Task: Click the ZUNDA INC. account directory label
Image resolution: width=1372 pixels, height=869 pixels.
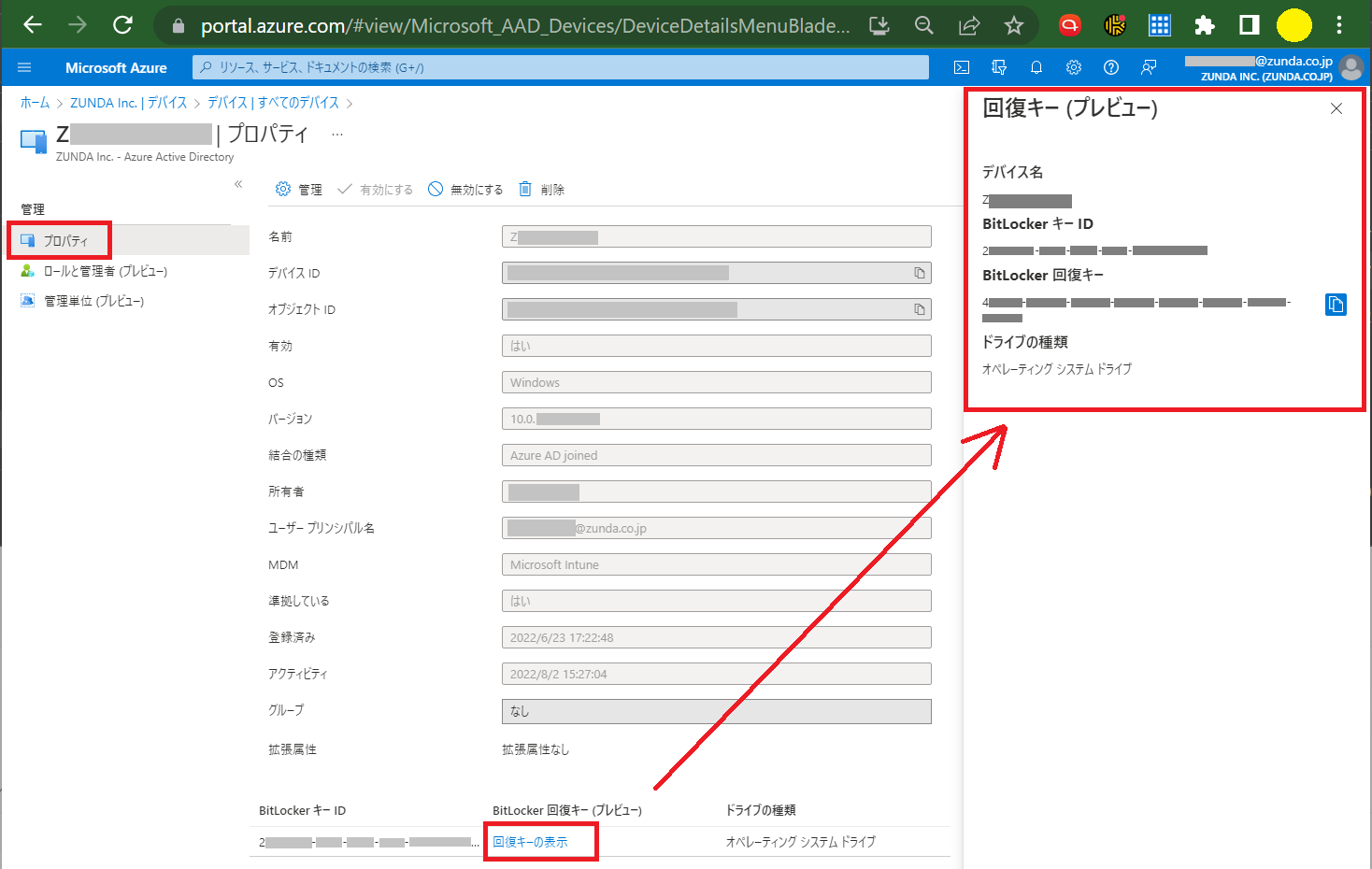Action: tap(1266, 77)
